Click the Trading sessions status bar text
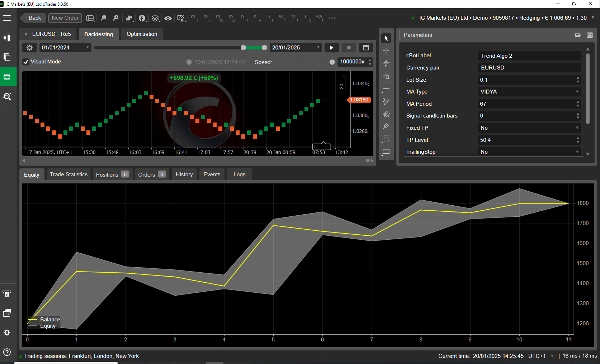The height and width of the screenshot is (364, 600). coord(82,356)
